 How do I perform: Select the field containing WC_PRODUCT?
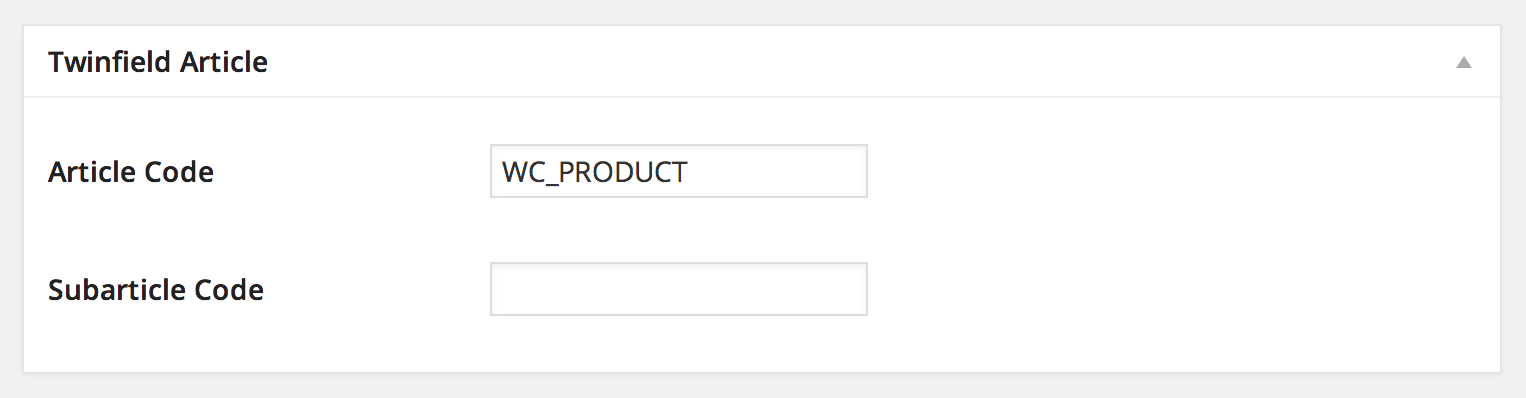679,171
